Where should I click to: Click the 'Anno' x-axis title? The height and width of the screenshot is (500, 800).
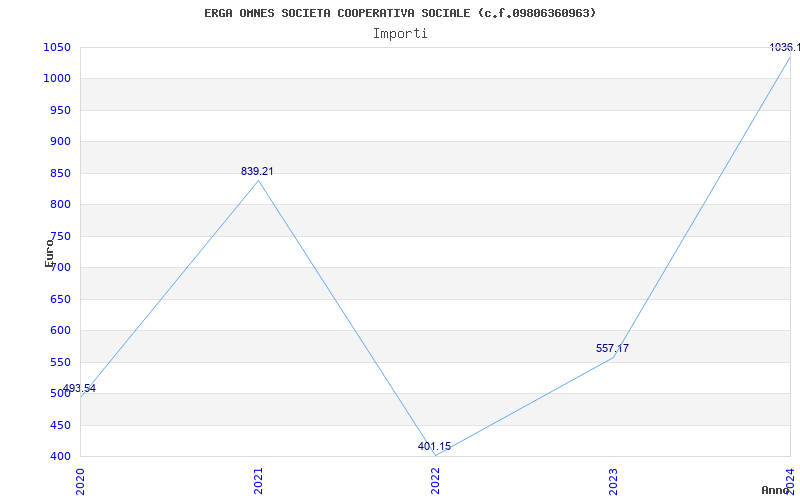coord(775,490)
